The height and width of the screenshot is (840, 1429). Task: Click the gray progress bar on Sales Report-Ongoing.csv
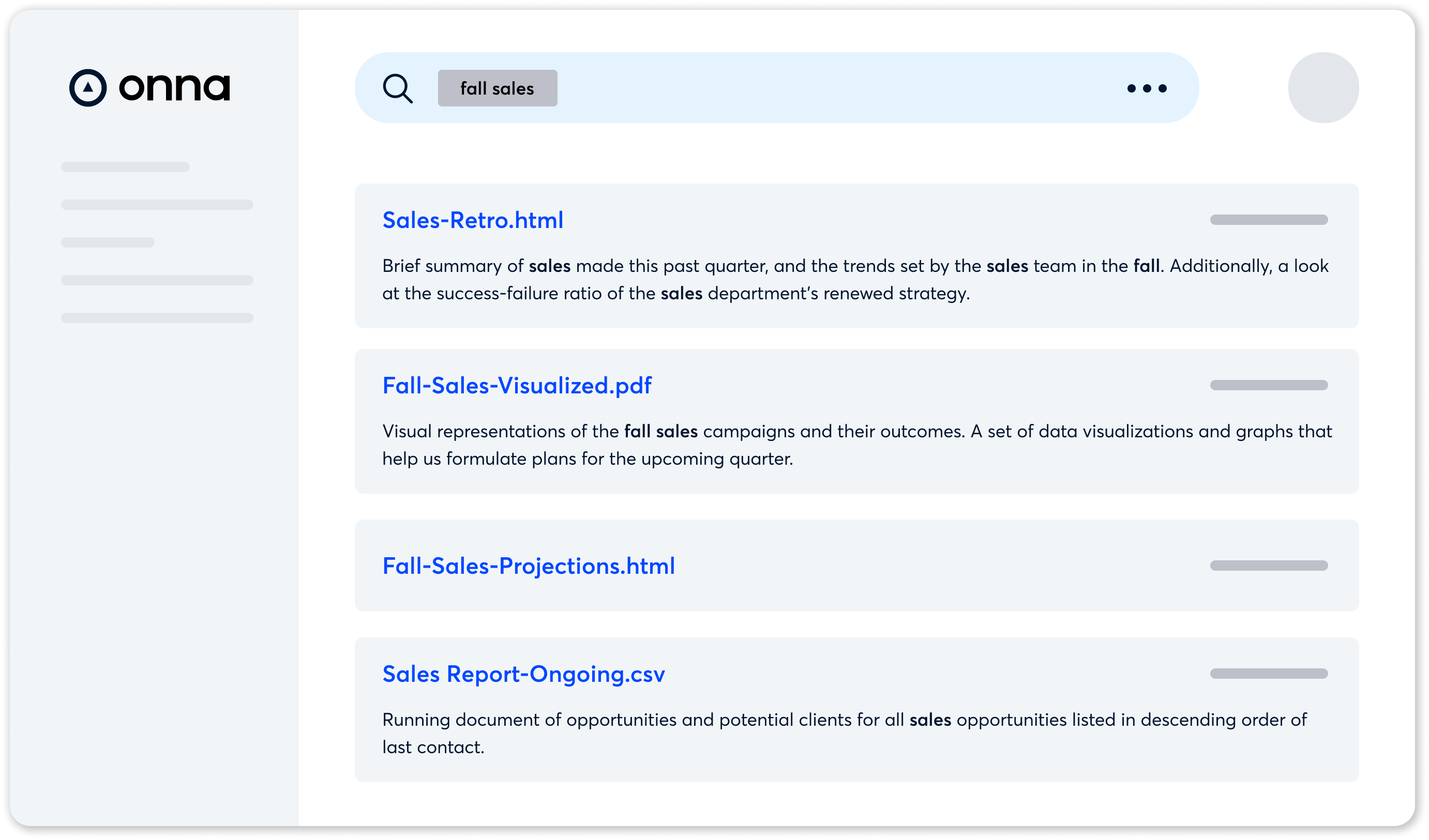point(1269,674)
